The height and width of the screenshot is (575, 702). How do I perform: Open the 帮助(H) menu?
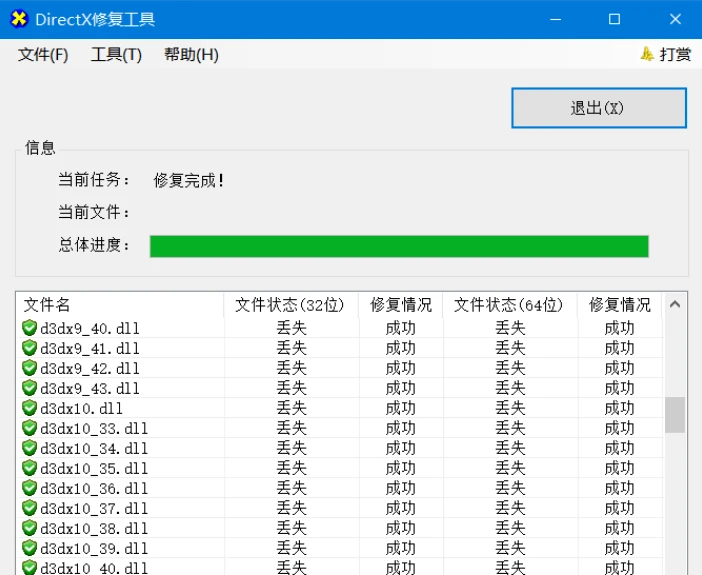(x=191, y=55)
